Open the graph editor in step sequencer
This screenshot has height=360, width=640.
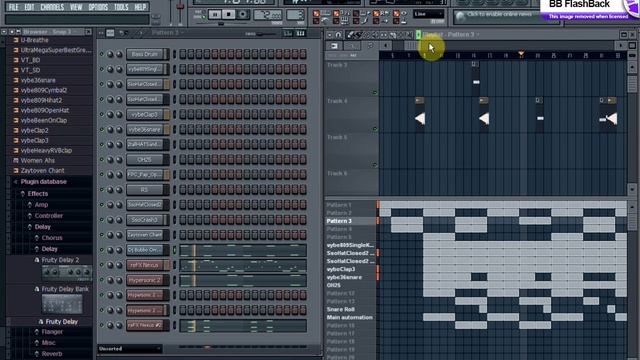[x=288, y=33]
